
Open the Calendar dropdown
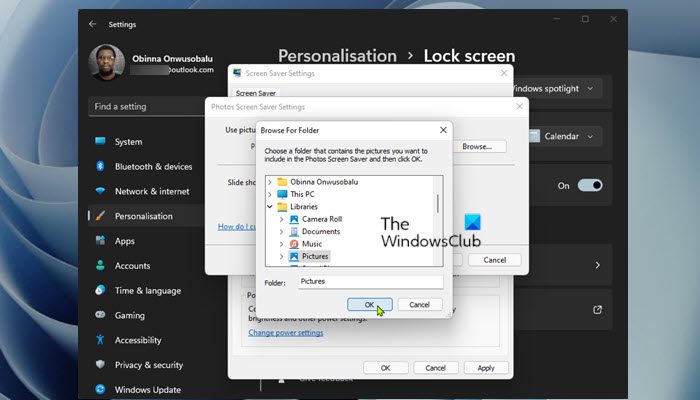[564, 136]
